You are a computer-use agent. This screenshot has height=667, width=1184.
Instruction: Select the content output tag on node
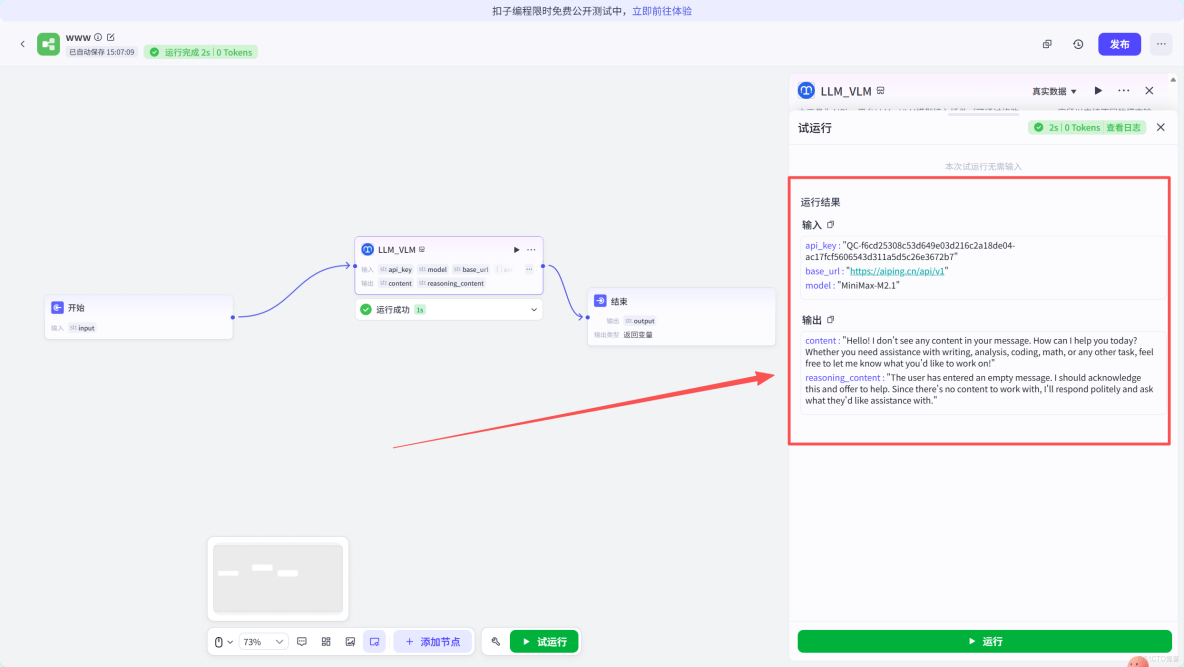(x=396, y=283)
